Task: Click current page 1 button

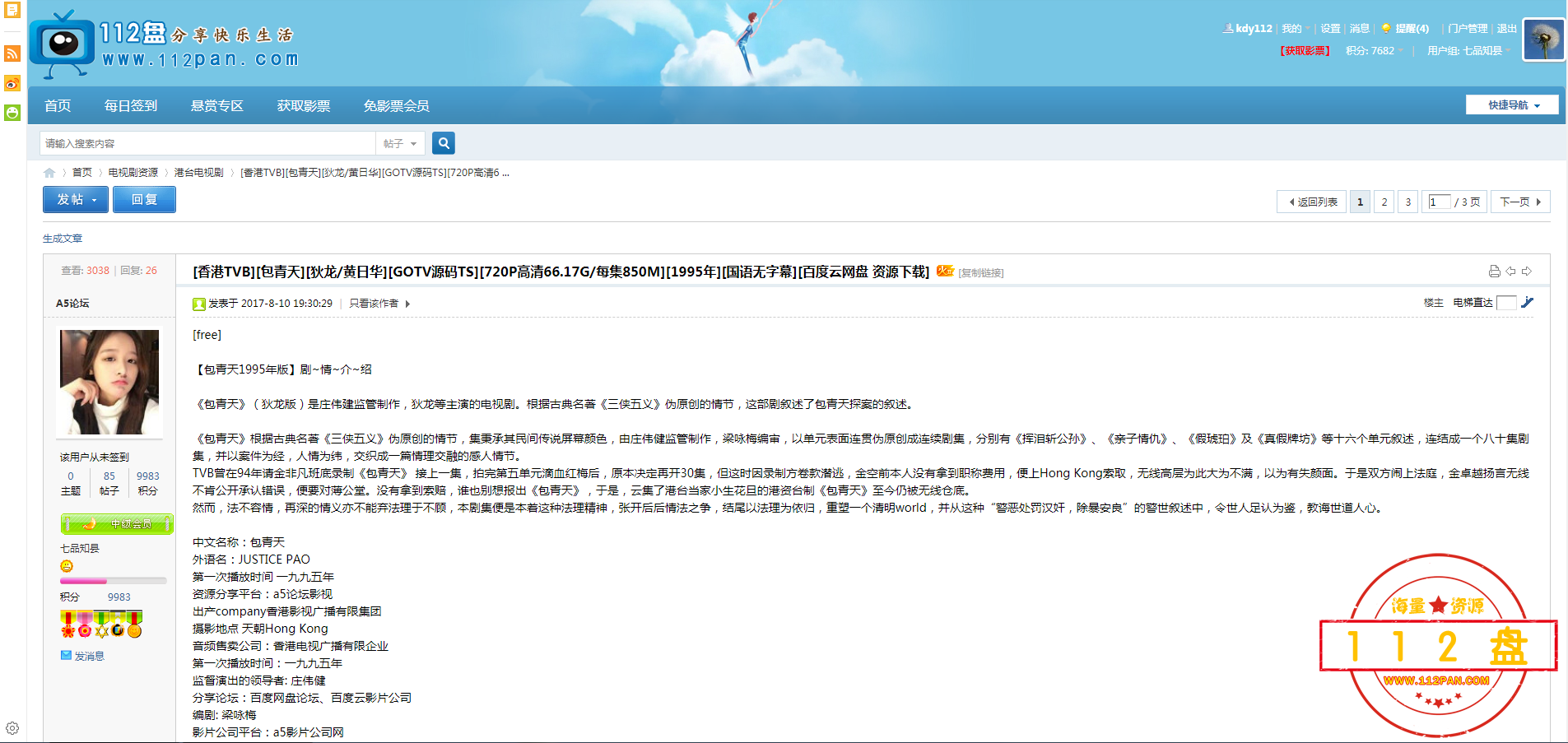Action: point(1361,202)
